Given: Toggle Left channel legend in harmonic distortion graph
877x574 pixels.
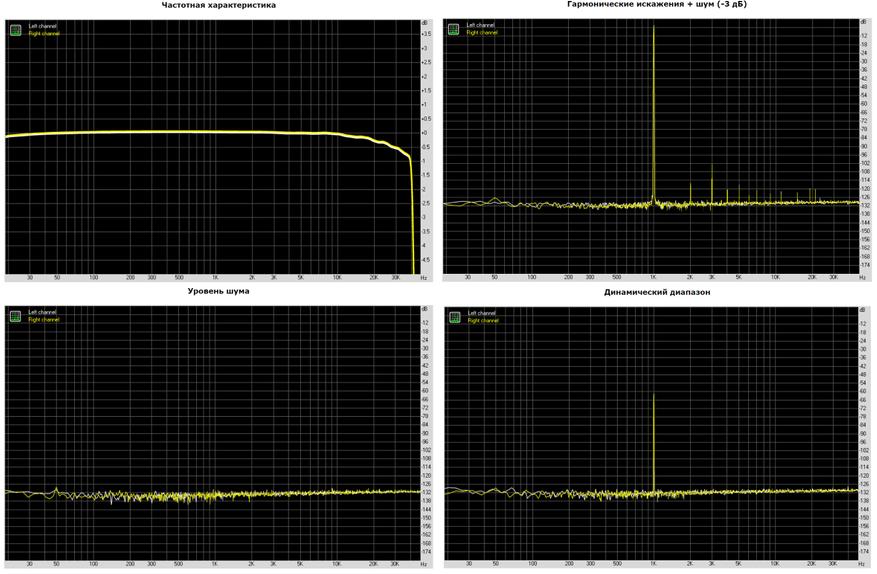Looking at the screenshot, I should 480,25.
